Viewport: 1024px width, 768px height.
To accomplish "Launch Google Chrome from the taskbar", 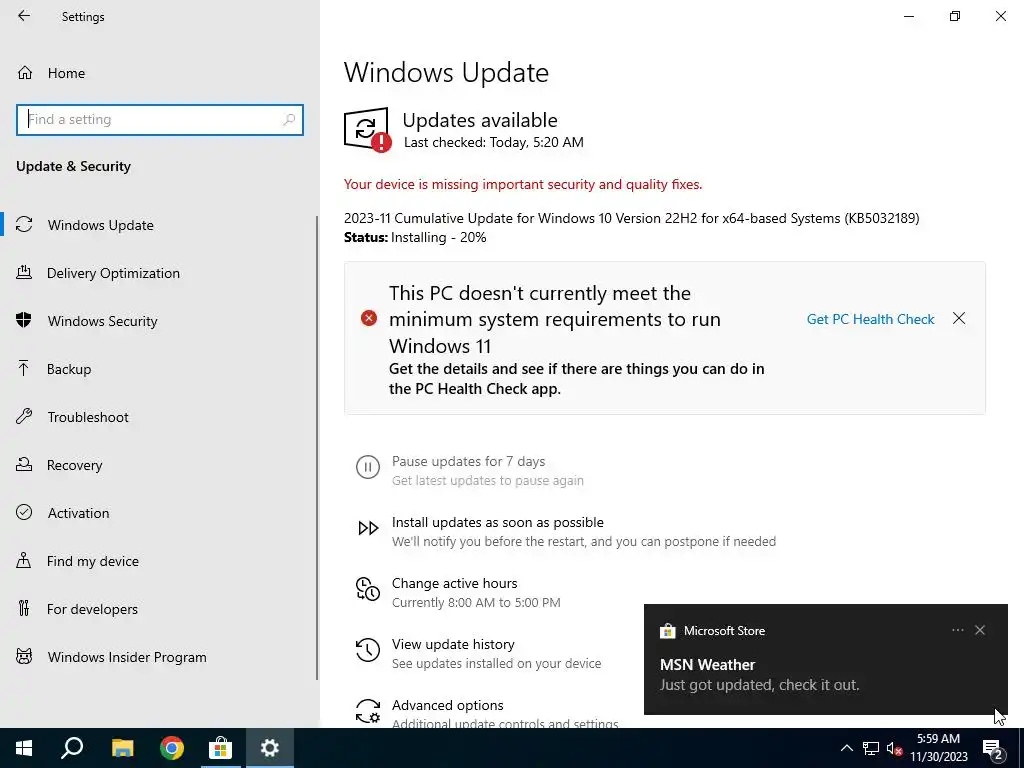I will pyautogui.click(x=172, y=748).
